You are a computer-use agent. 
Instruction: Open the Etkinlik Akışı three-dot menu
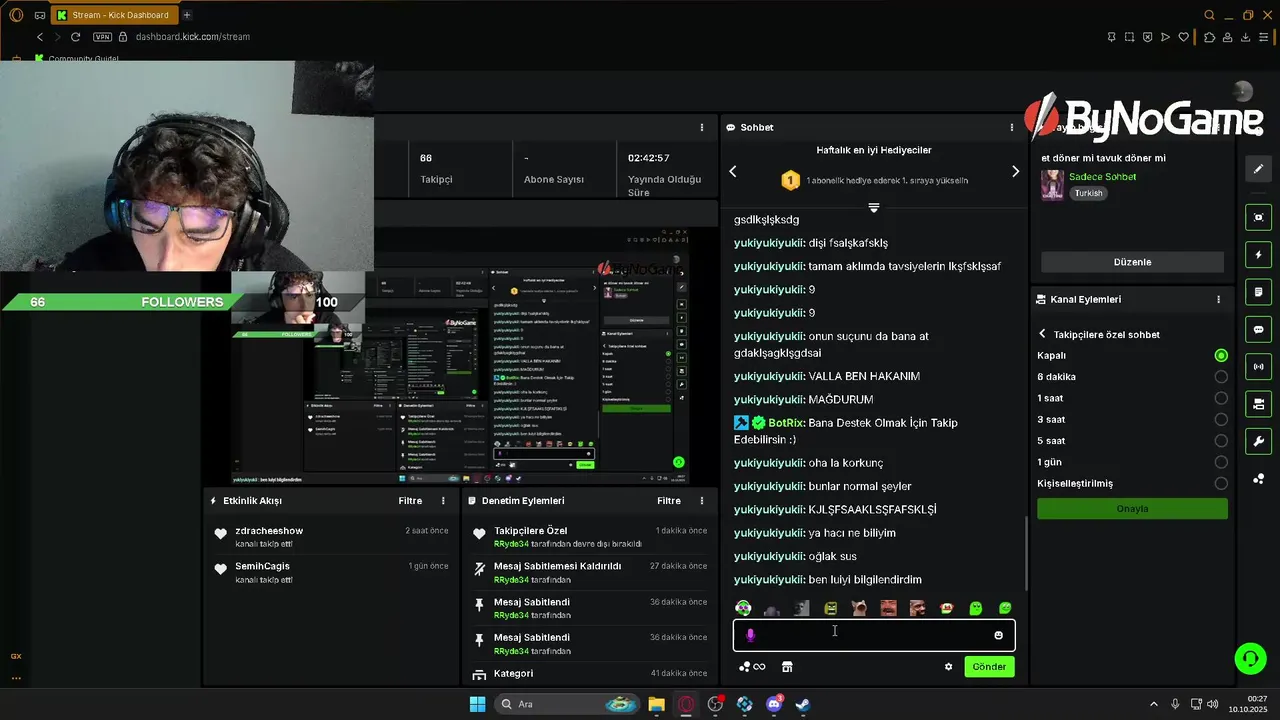point(444,501)
